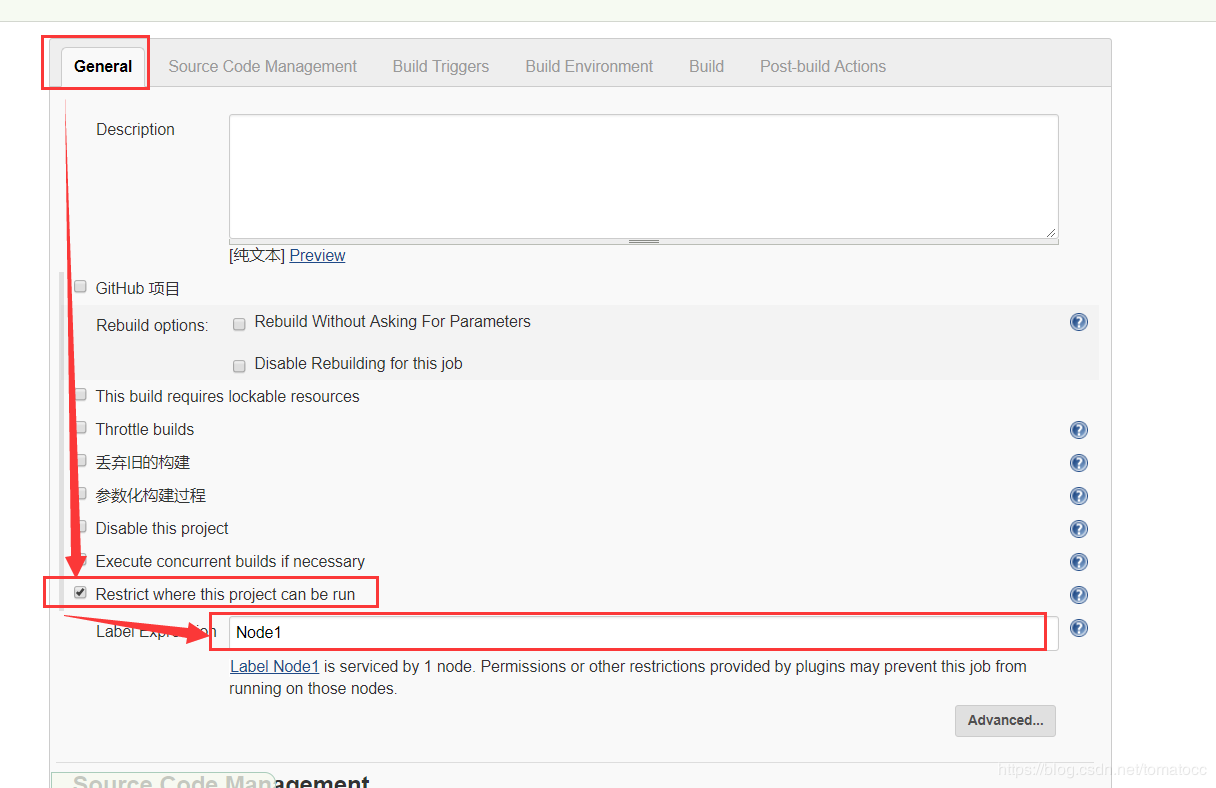Open help icon for 参数化构建过程

[x=1078, y=496]
